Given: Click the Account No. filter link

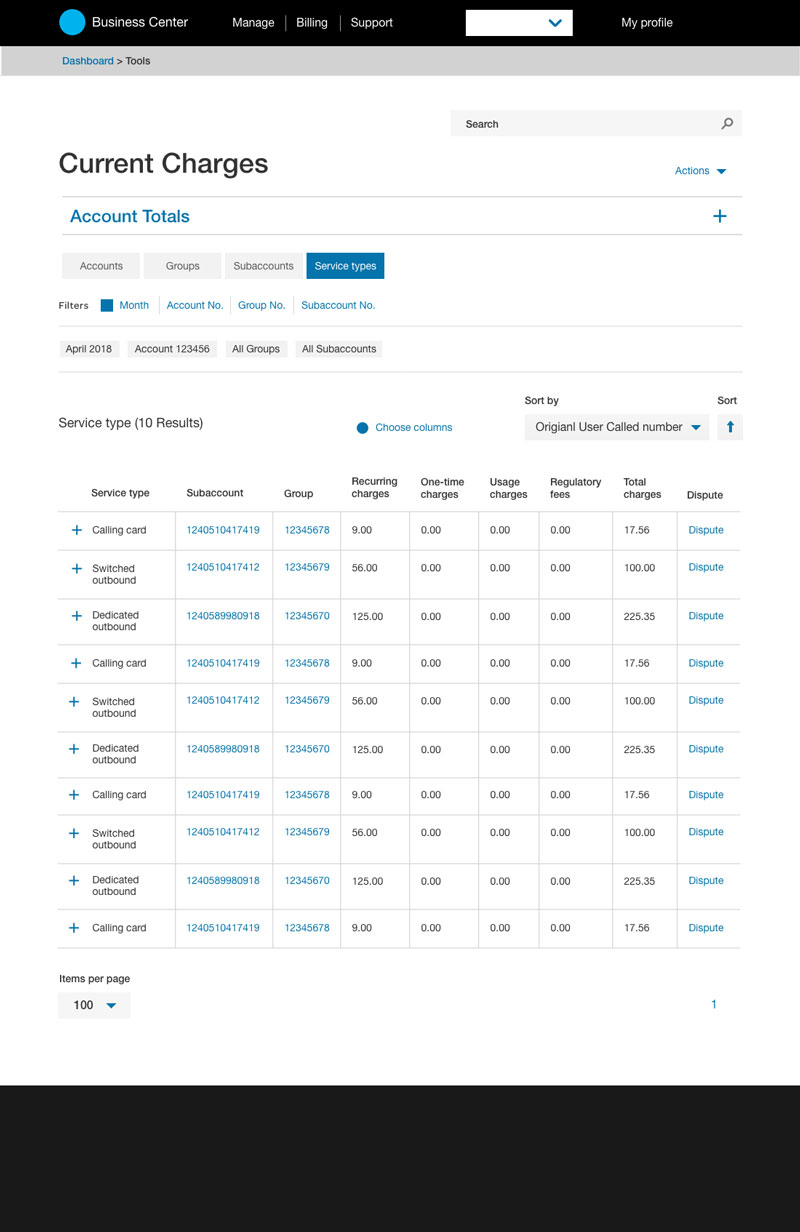Looking at the screenshot, I should pos(195,306).
